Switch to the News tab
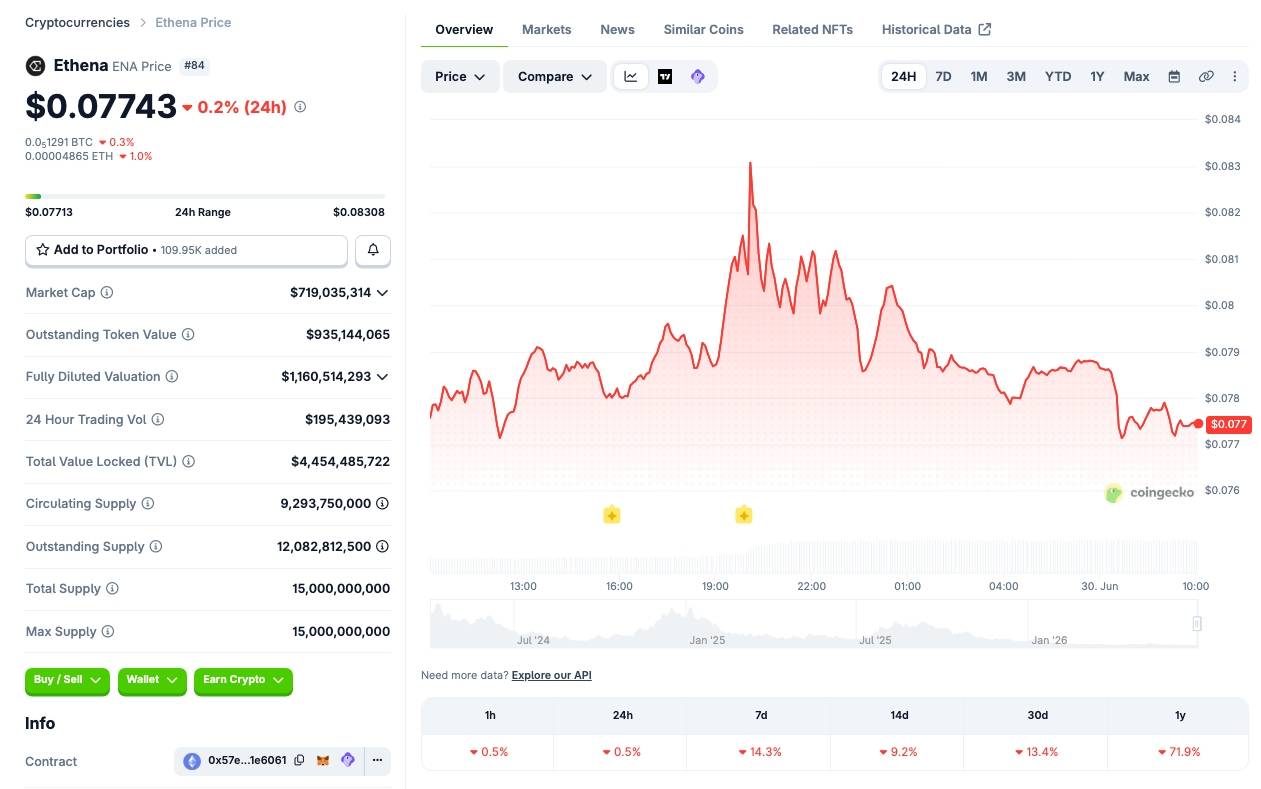Screen dimensions: 1261x789 coord(618,29)
